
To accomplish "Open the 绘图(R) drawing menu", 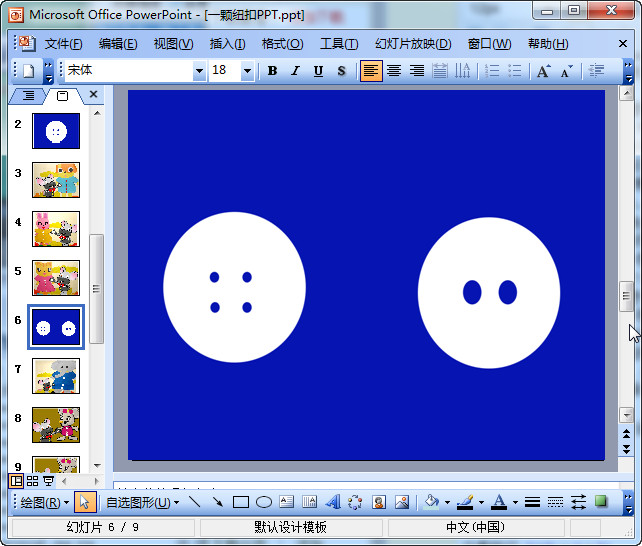I will 44,502.
